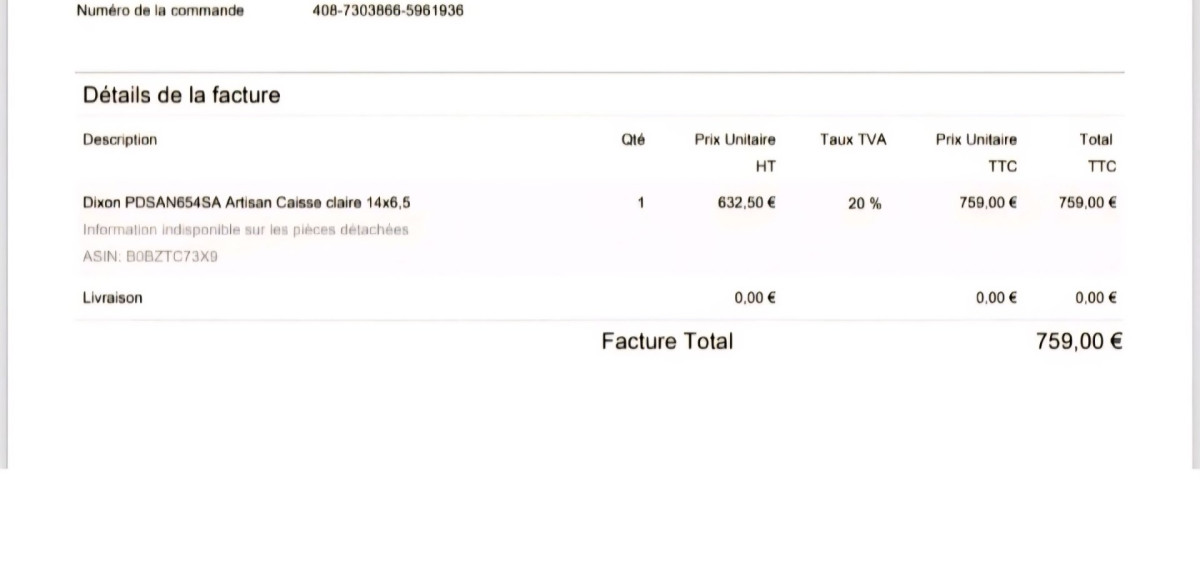Click the "Facture Total" label

(667, 342)
